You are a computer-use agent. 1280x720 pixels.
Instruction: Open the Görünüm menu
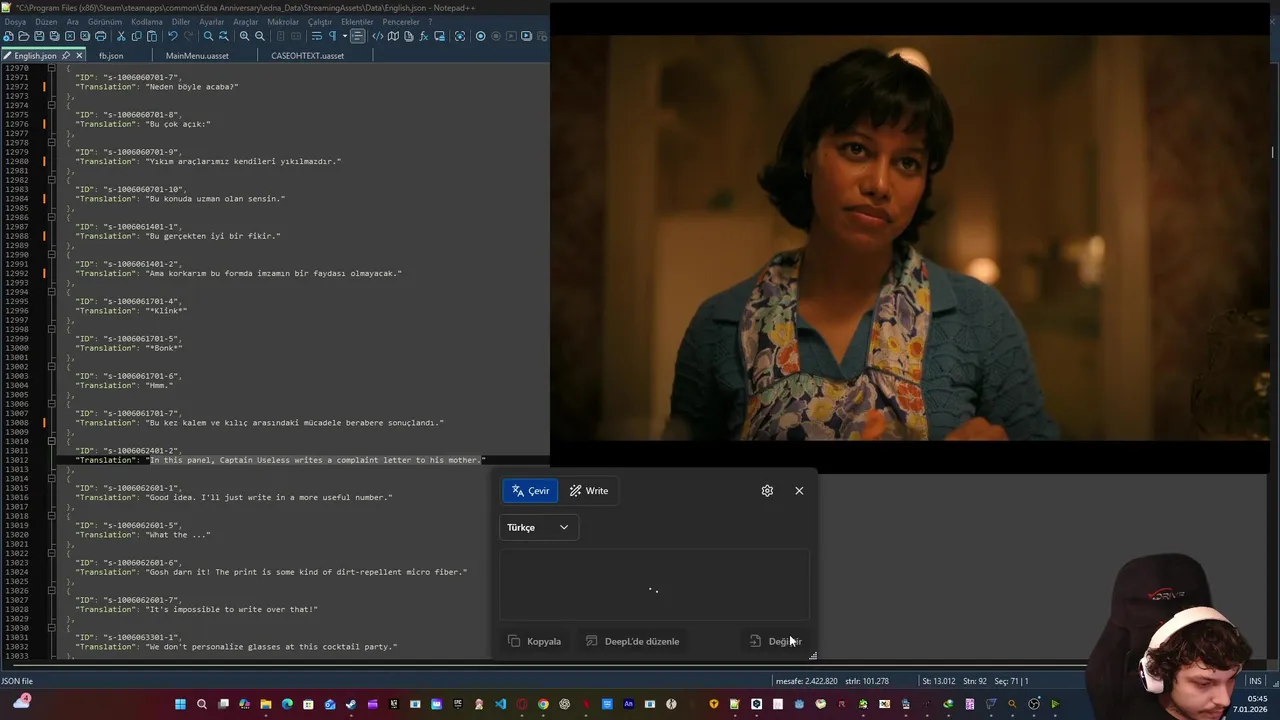105,22
